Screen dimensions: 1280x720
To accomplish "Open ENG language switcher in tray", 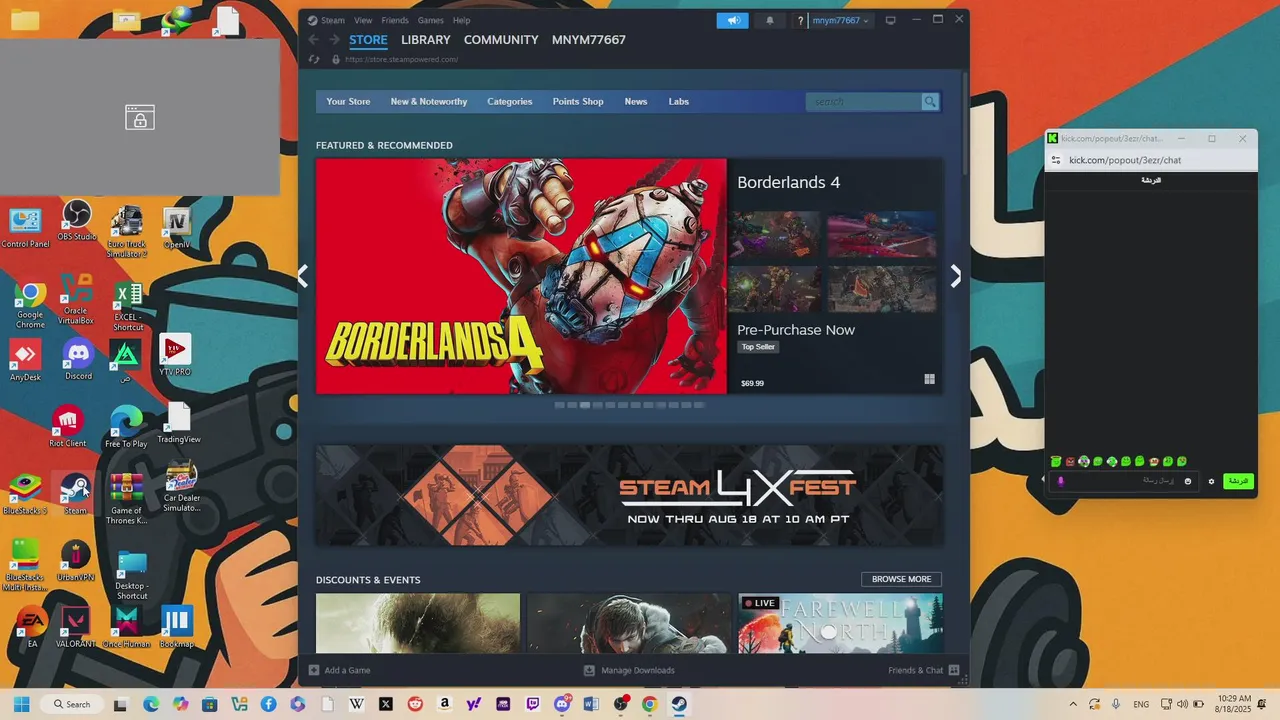I will 1141,704.
